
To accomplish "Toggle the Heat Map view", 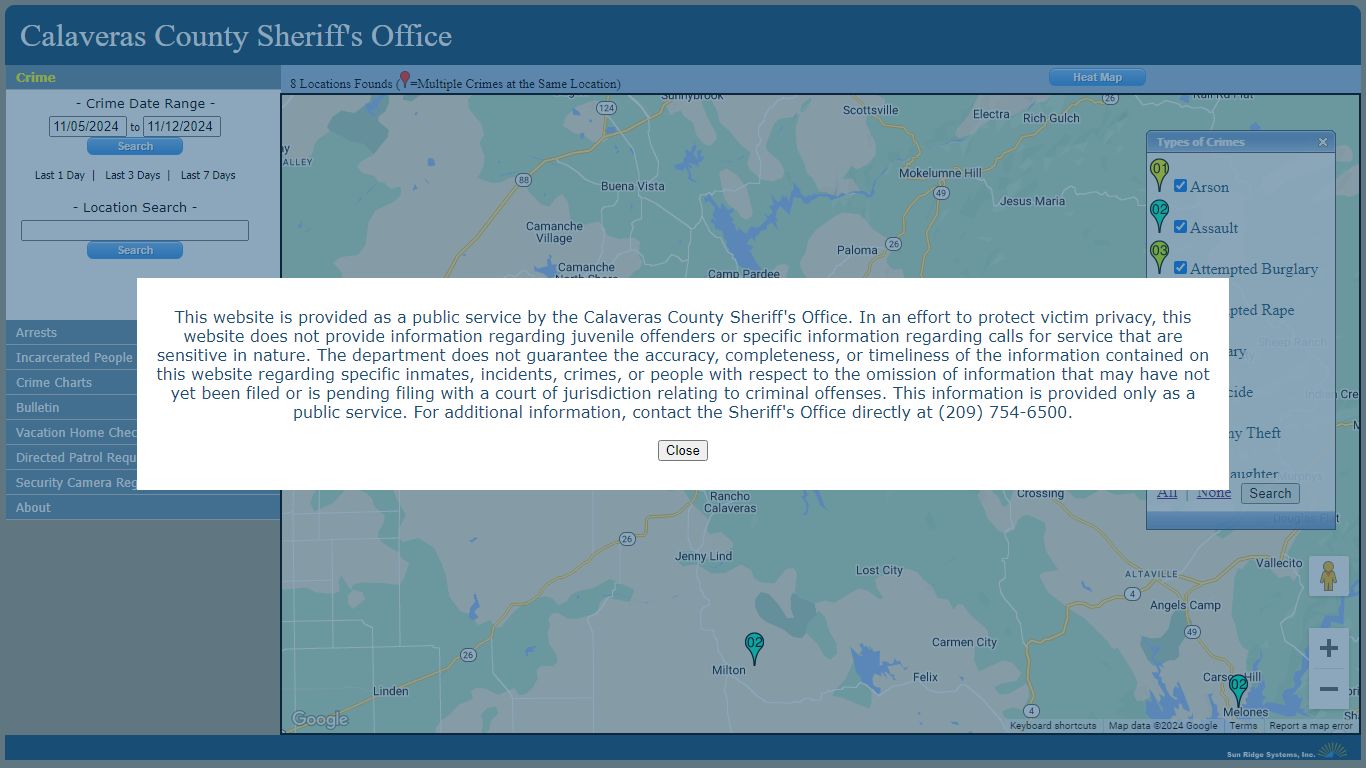I will coord(1097,77).
